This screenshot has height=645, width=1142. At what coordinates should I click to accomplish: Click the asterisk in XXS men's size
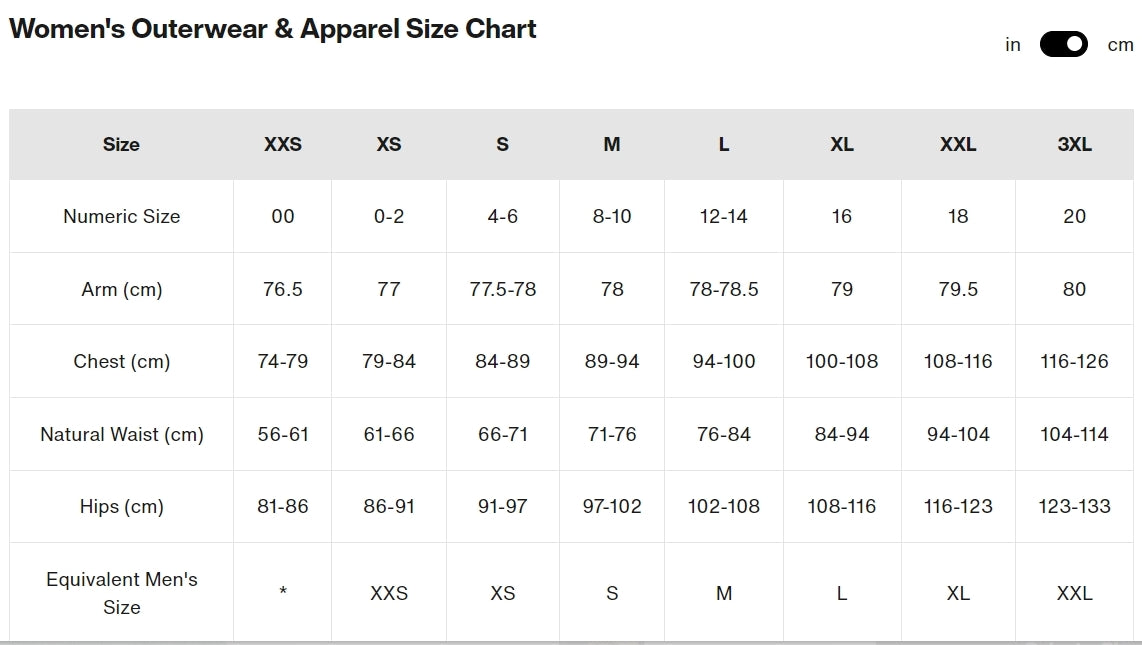click(x=283, y=591)
